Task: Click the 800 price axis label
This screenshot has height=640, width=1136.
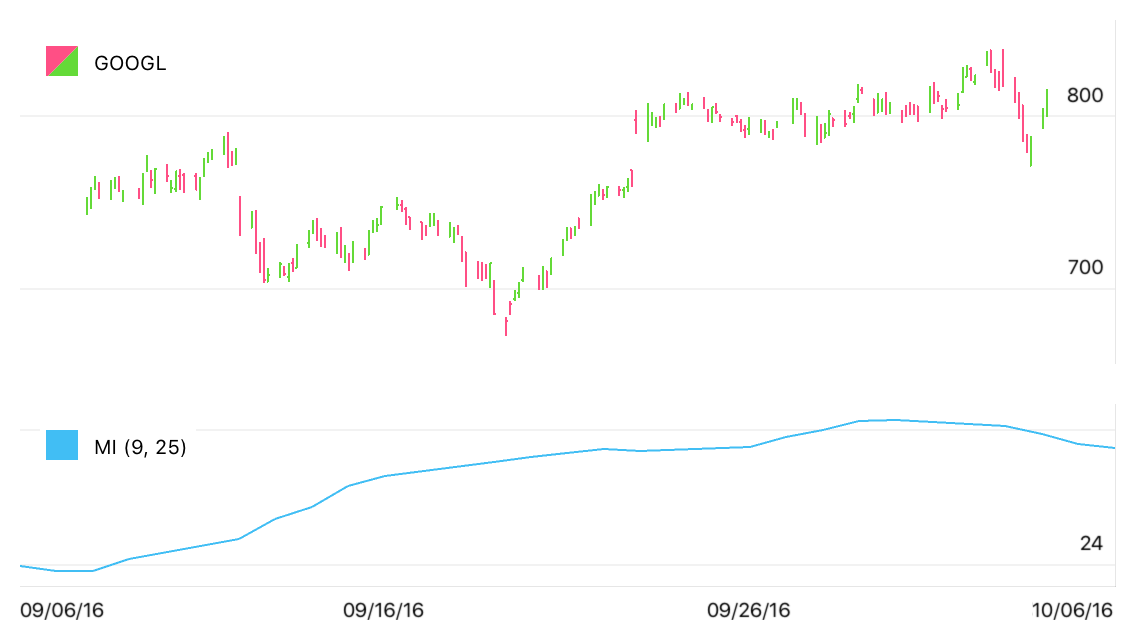Action: 1084,96
